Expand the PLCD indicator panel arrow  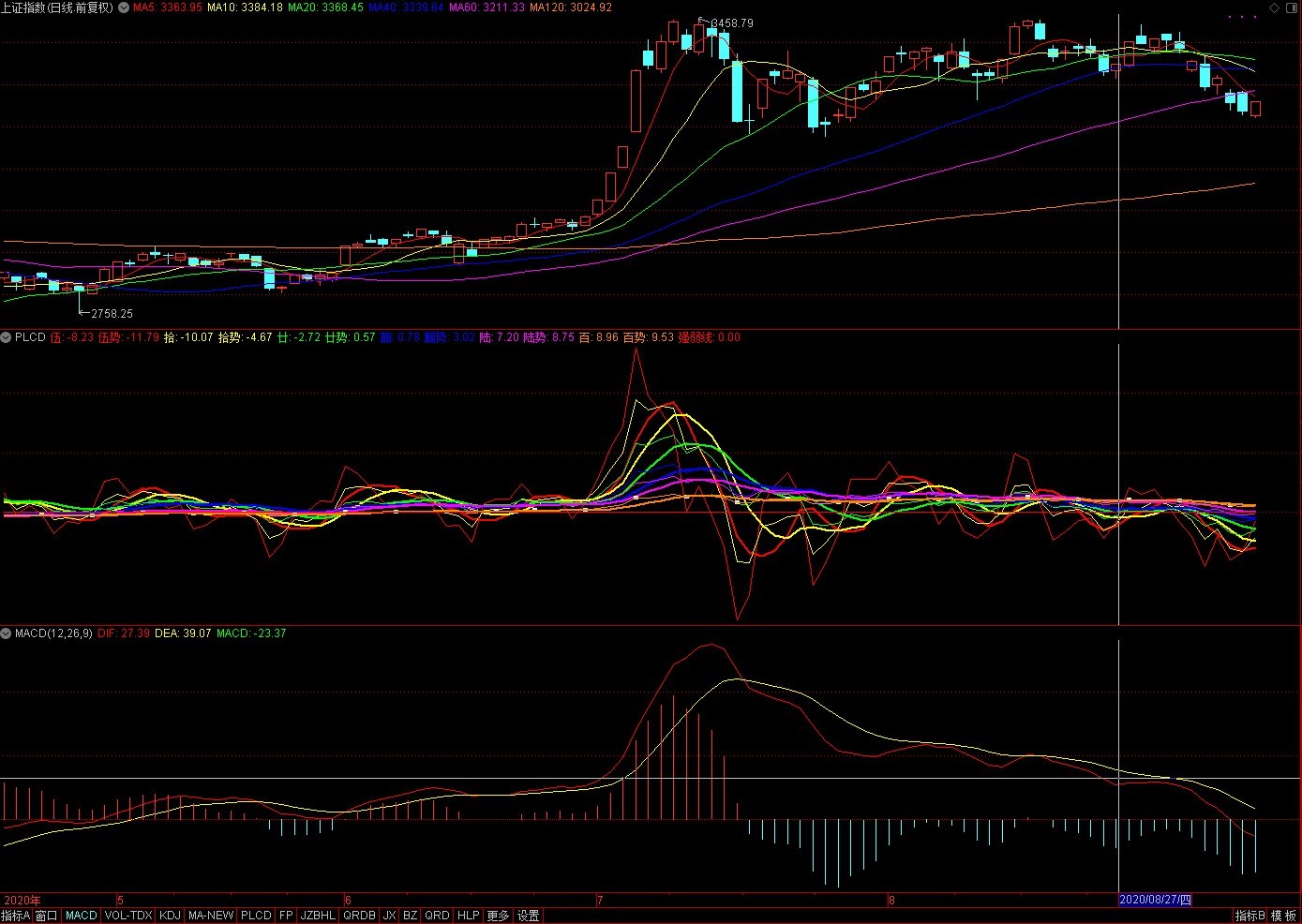(7, 337)
